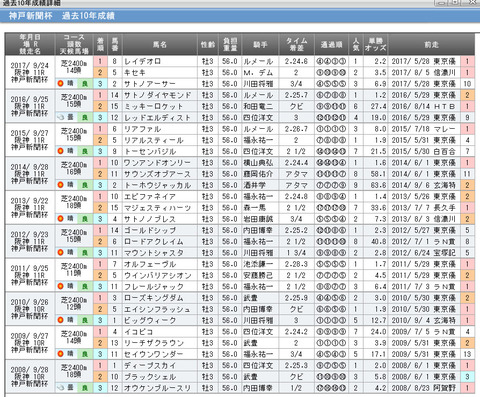Image resolution: width=480 pixels, height=397 pixels.
Task: Select horse name ロードアクレイム
Action: tap(154, 242)
